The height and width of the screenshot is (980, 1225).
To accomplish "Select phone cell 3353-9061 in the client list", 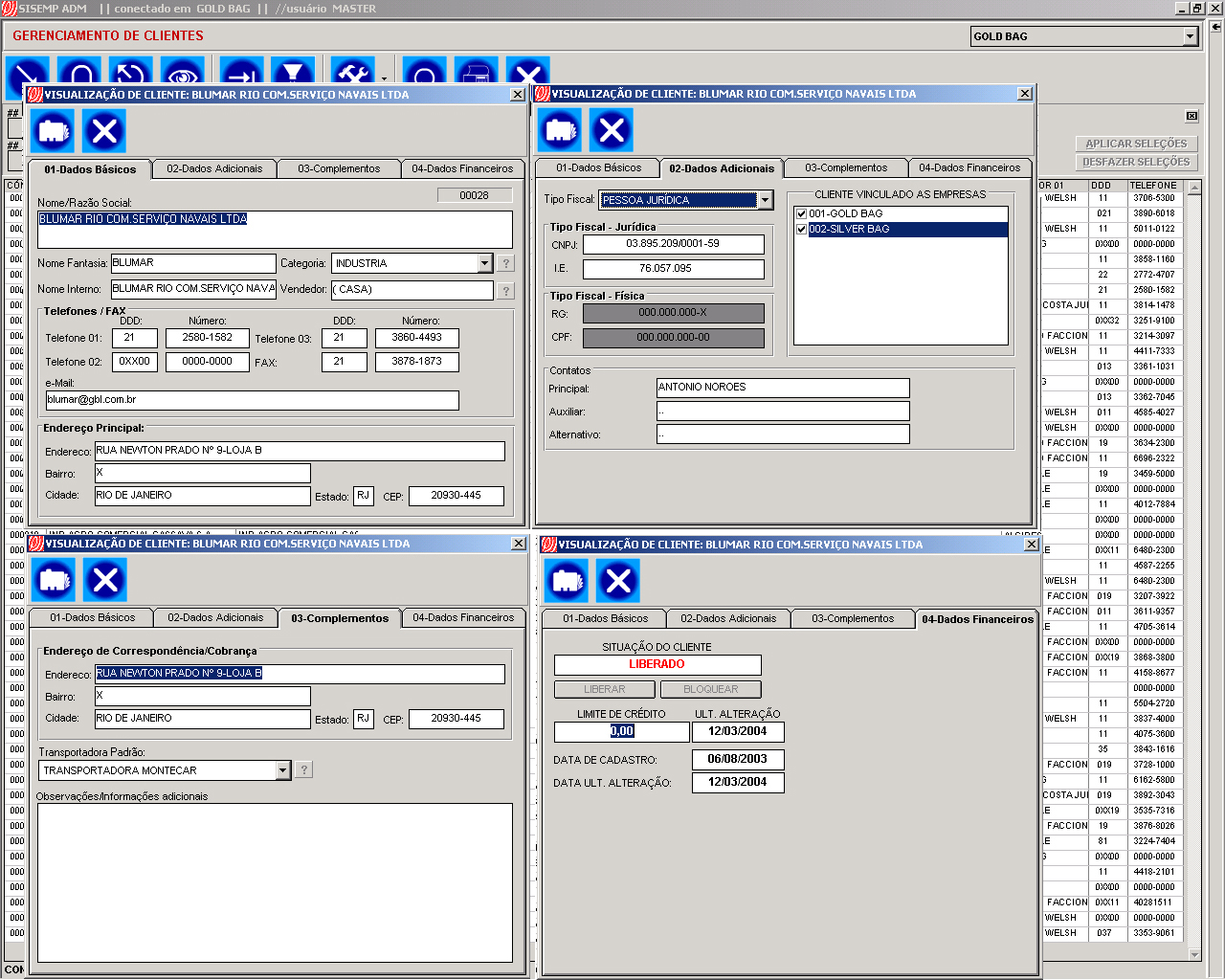I will click(1155, 933).
